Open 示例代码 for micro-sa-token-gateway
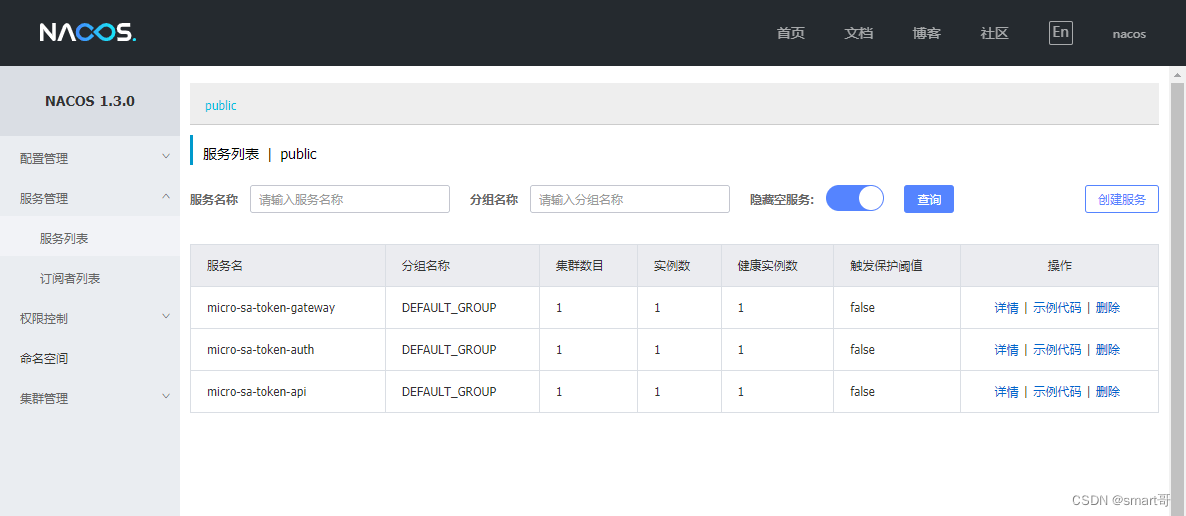This screenshot has width=1186, height=516. tap(1057, 308)
